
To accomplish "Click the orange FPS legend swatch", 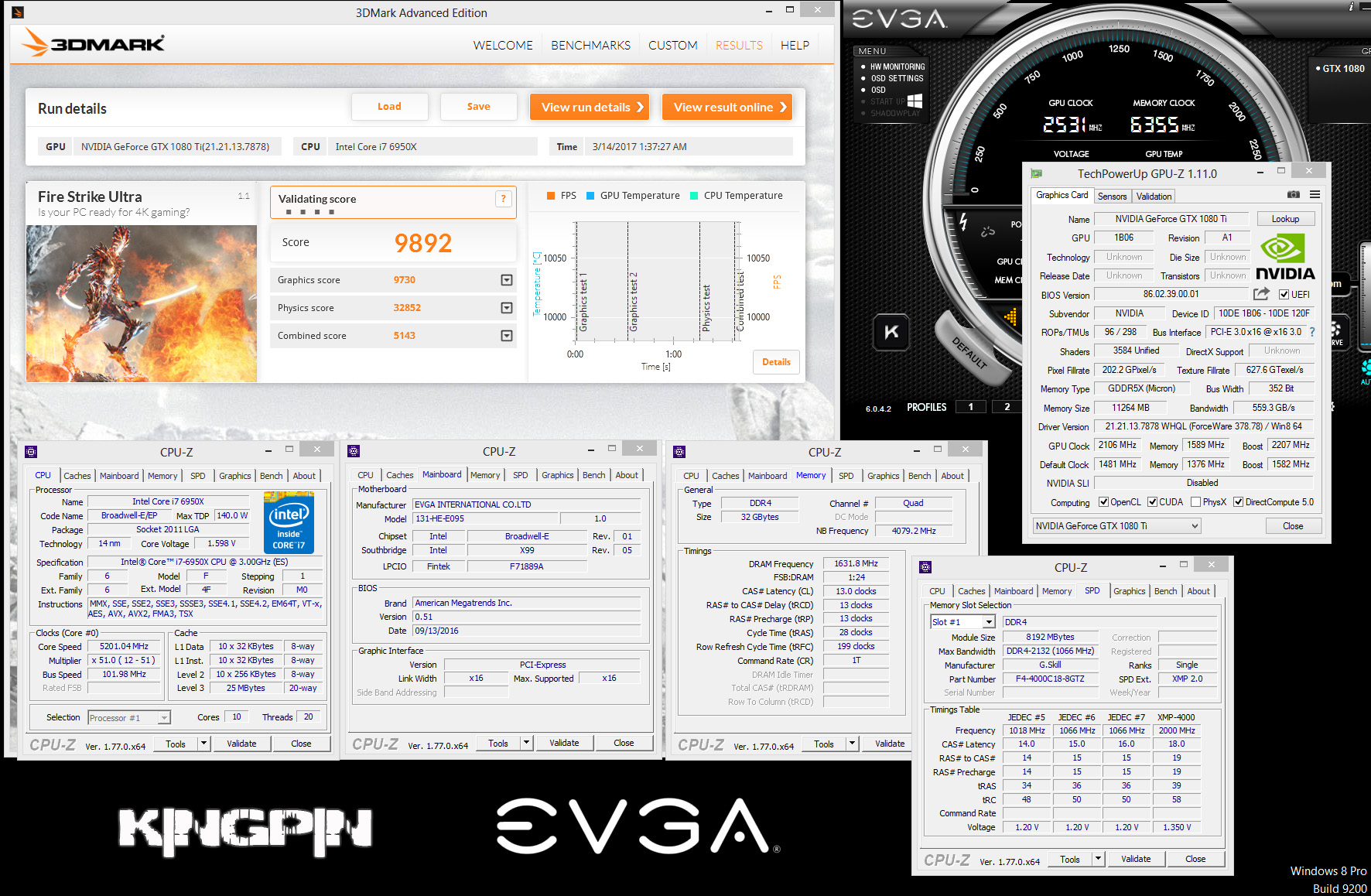I will pyautogui.click(x=551, y=196).
